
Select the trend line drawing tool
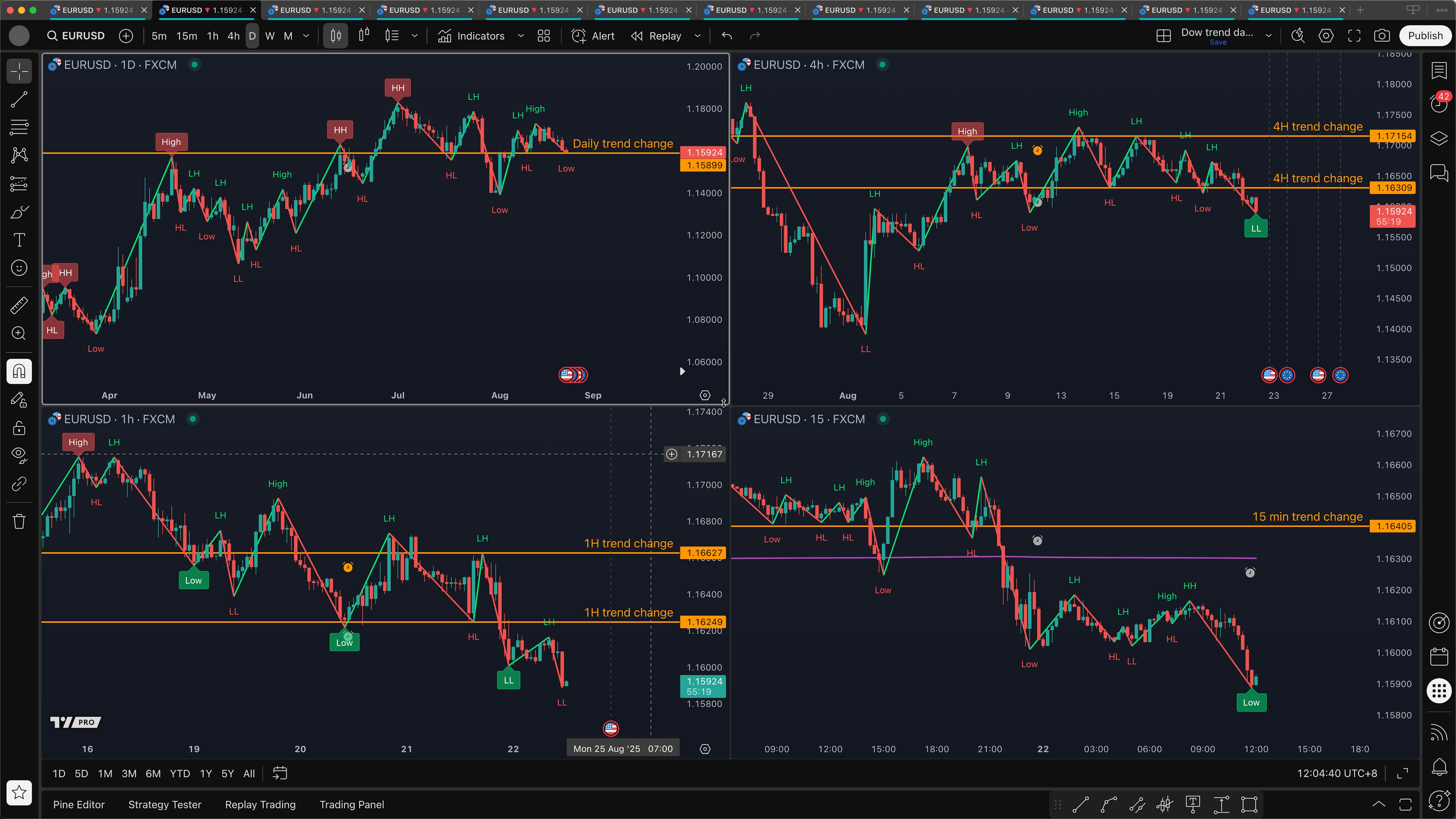tap(19, 99)
